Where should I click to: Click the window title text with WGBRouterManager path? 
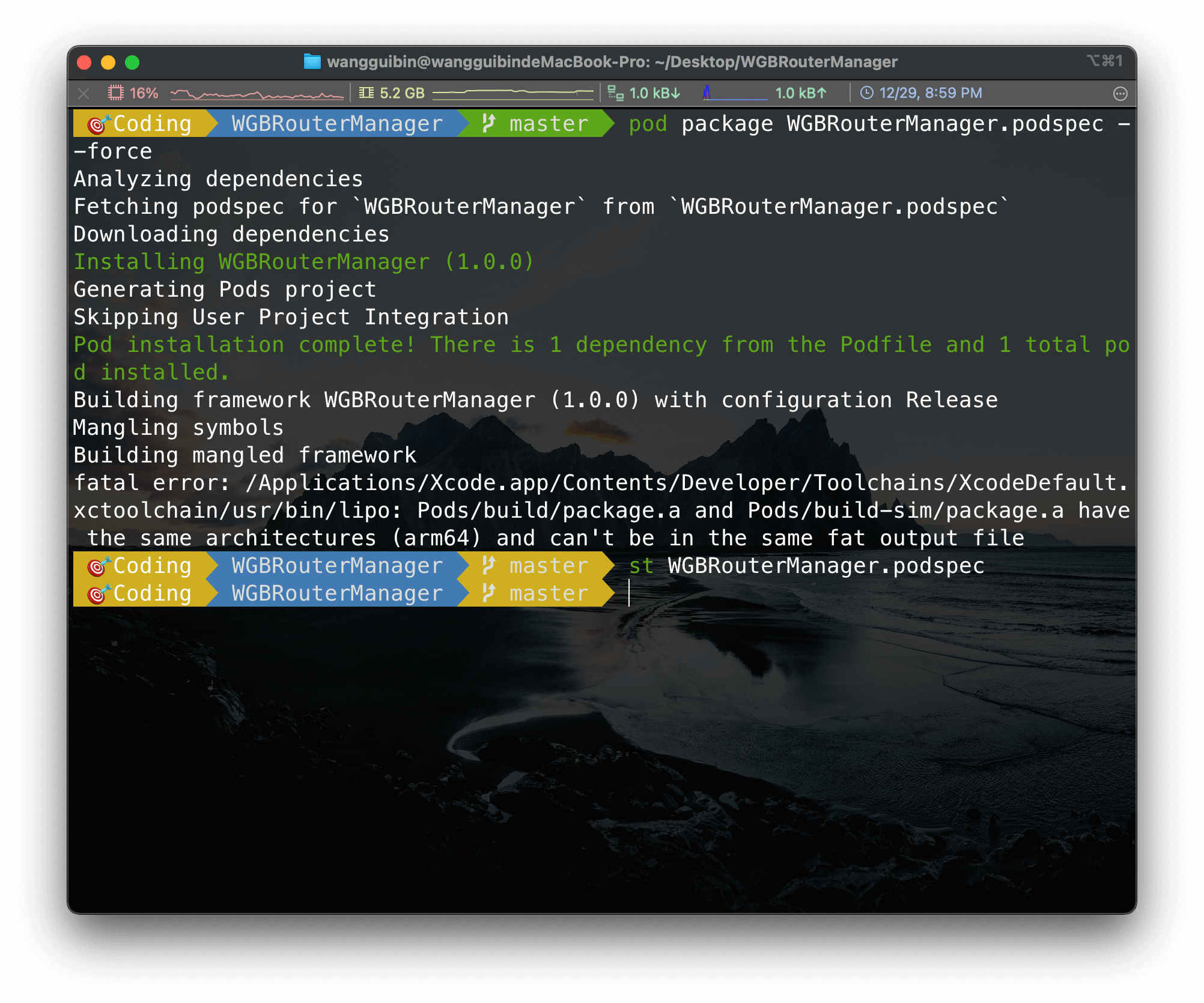612,62
